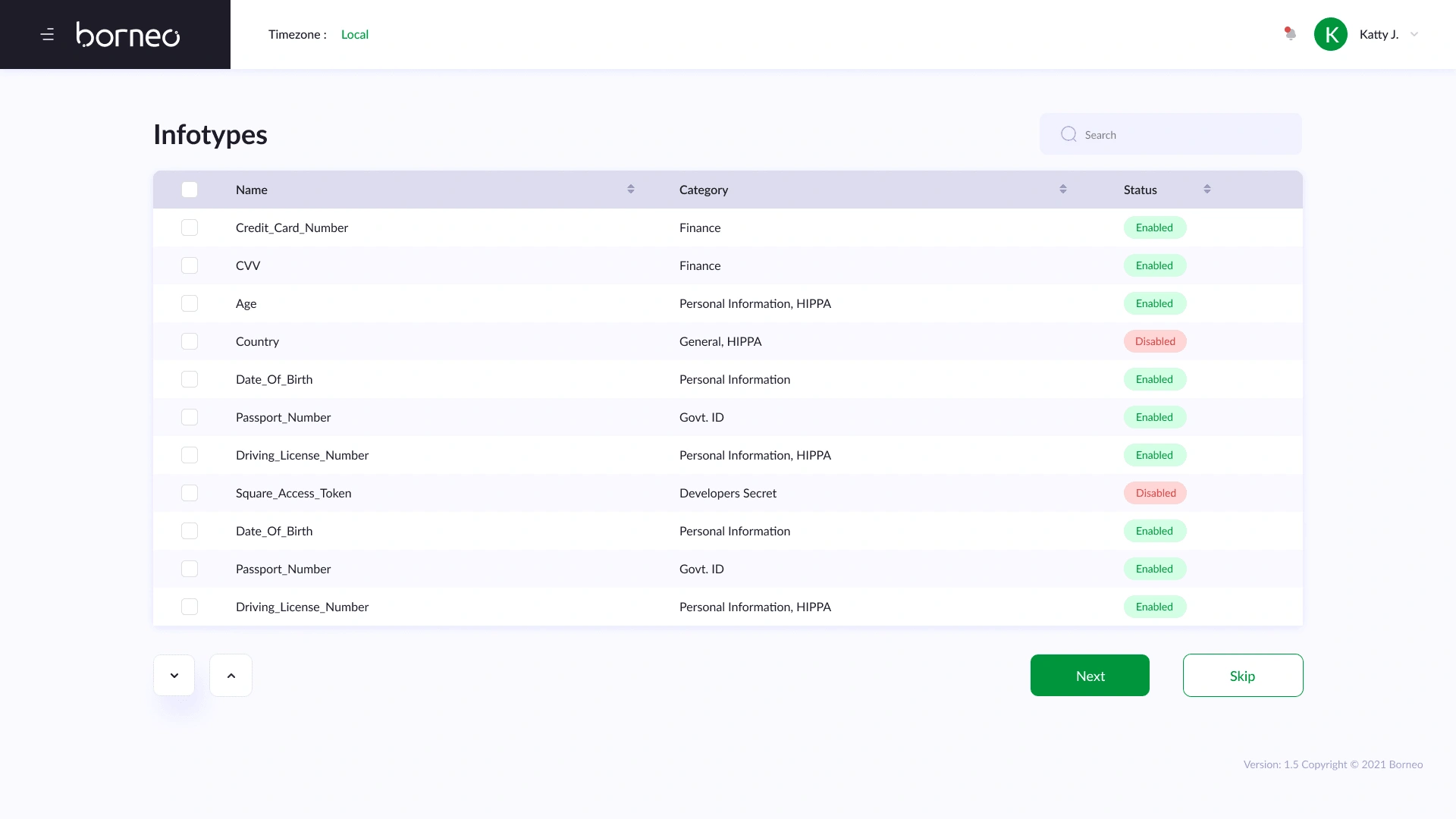Click the Skip button
Image resolution: width=1456 pixels, height=819 pixels.
coord(1242,676)
